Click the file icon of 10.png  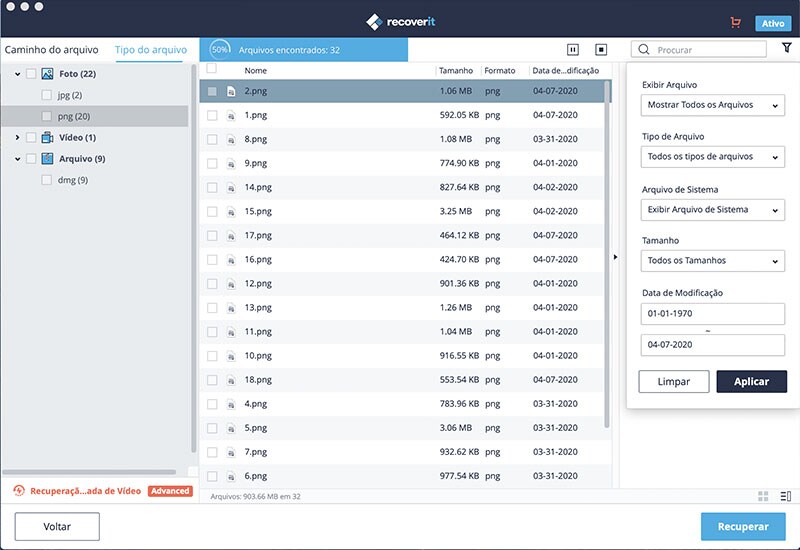click(x=231, y=356)
